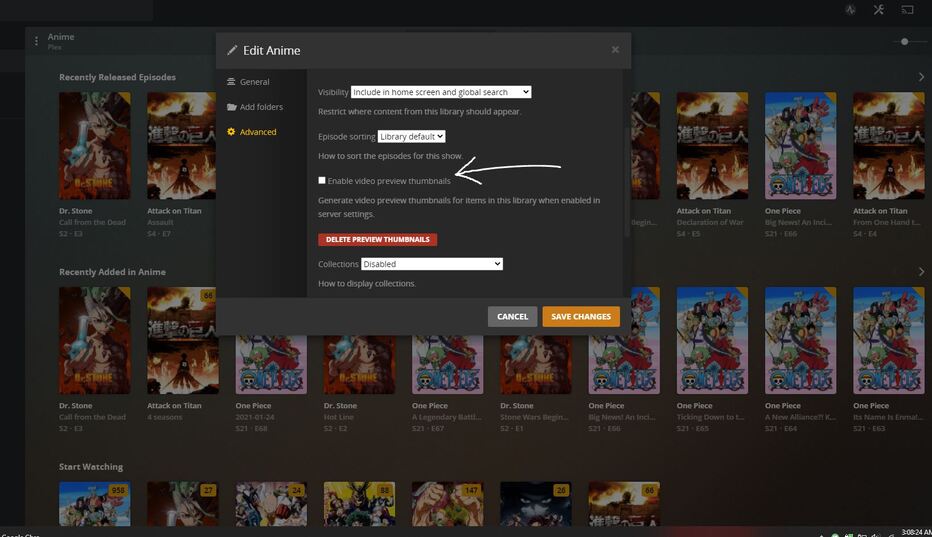Switch to the General section
932x537 pixels.
[248, 82]
